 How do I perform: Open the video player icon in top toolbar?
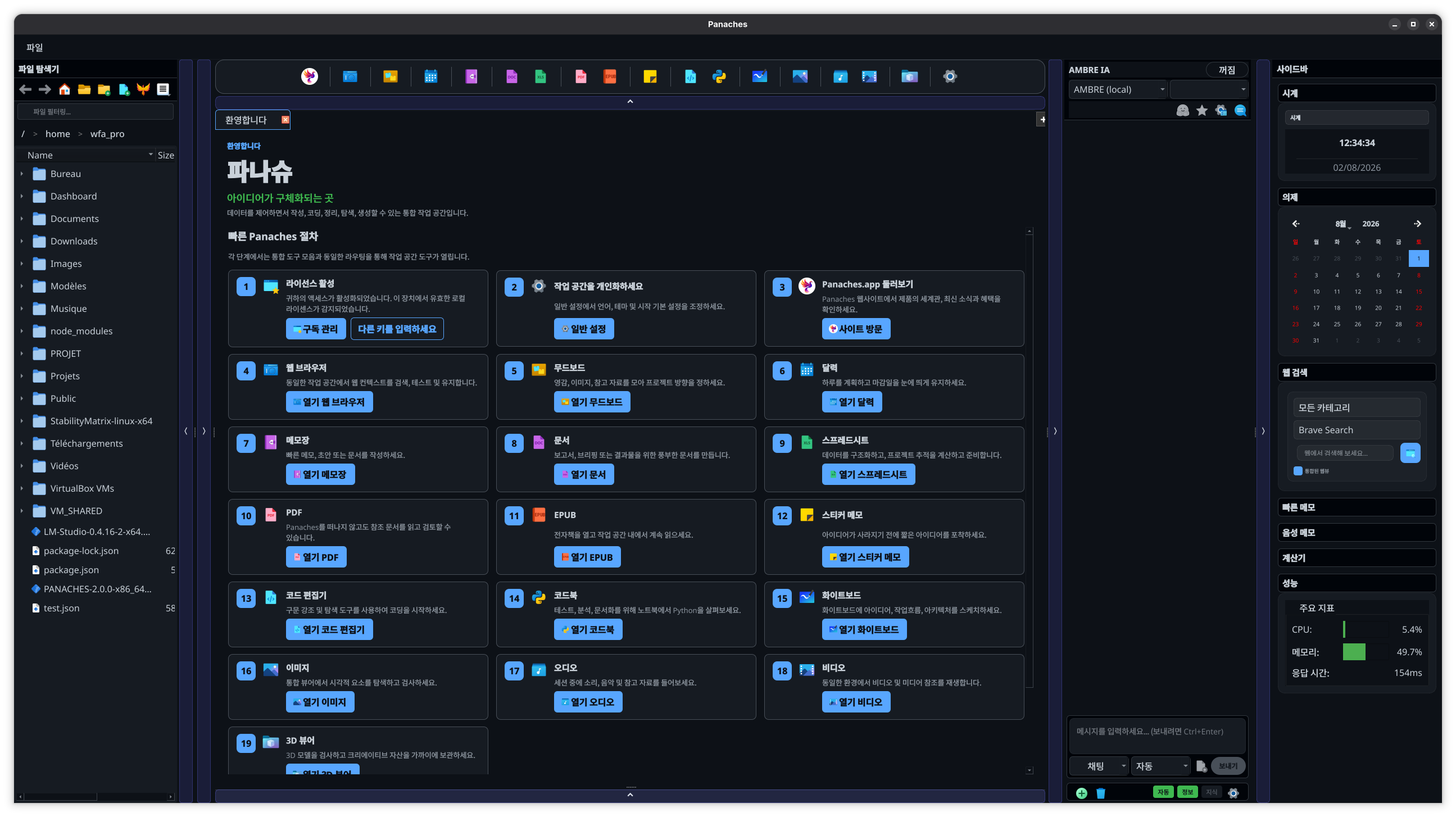click(869, 76)
